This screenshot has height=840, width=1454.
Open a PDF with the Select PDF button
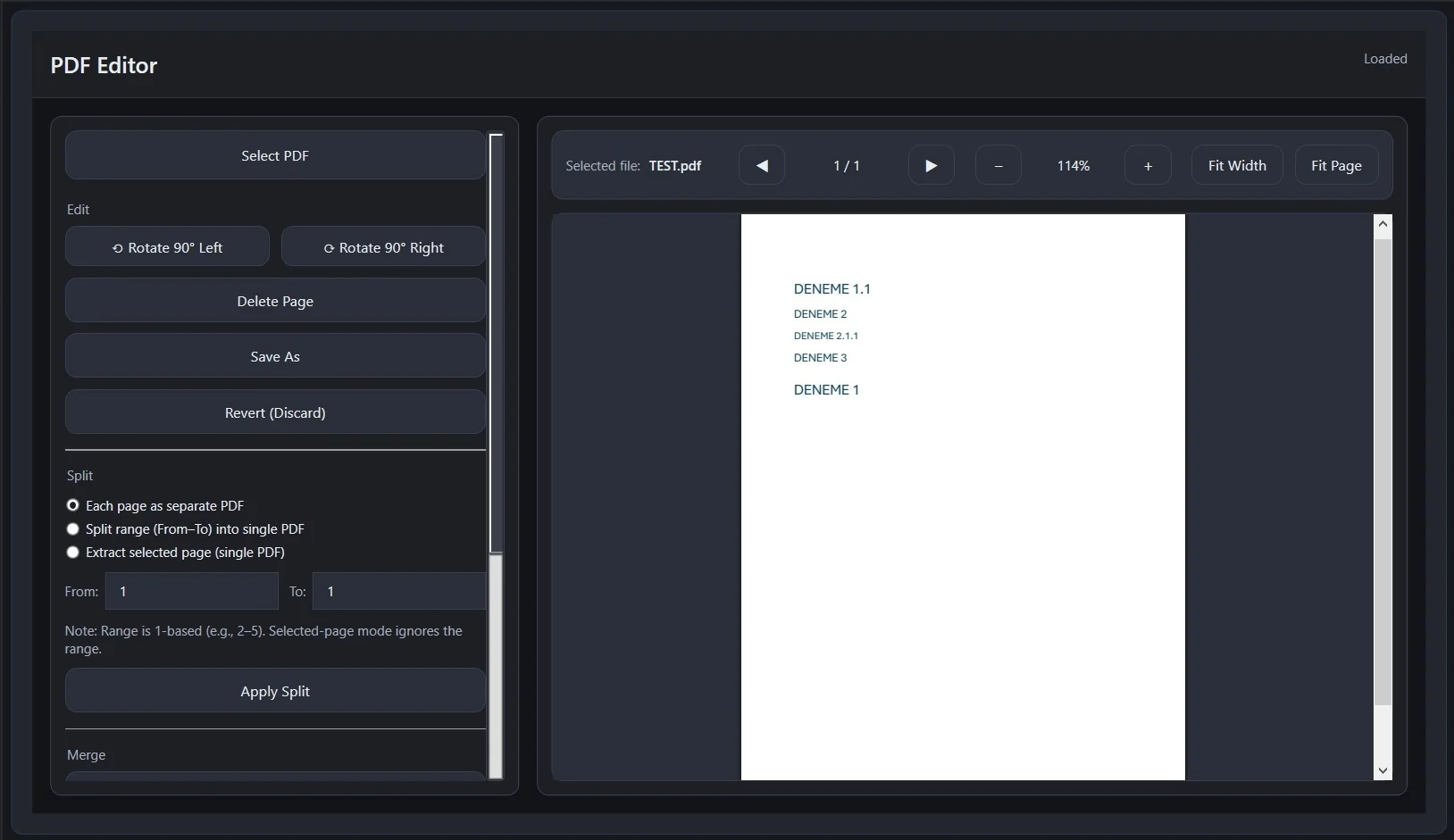tap(273, 155)
